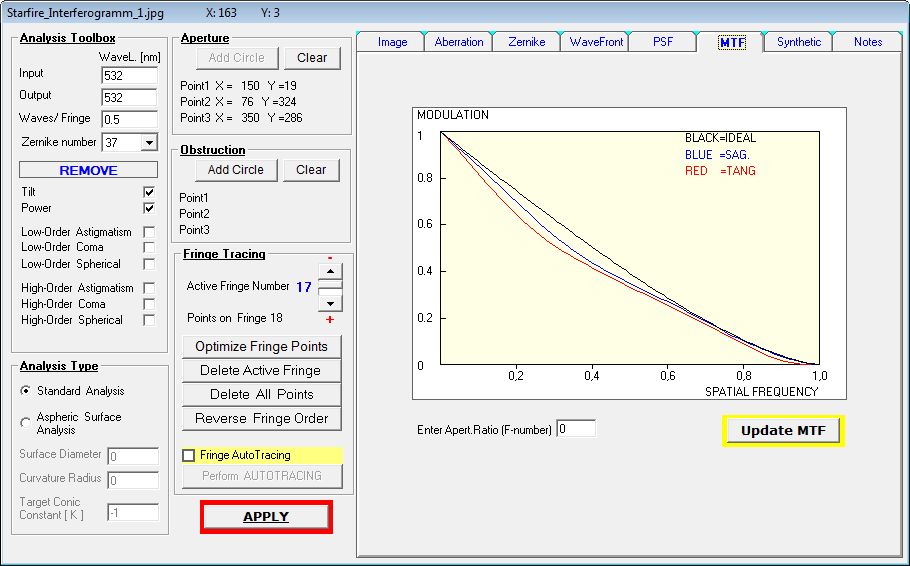The height and width of the screenshot is (566, 910).
Task: Click Optimize Fringe Points
Action: tap(261, 347)
